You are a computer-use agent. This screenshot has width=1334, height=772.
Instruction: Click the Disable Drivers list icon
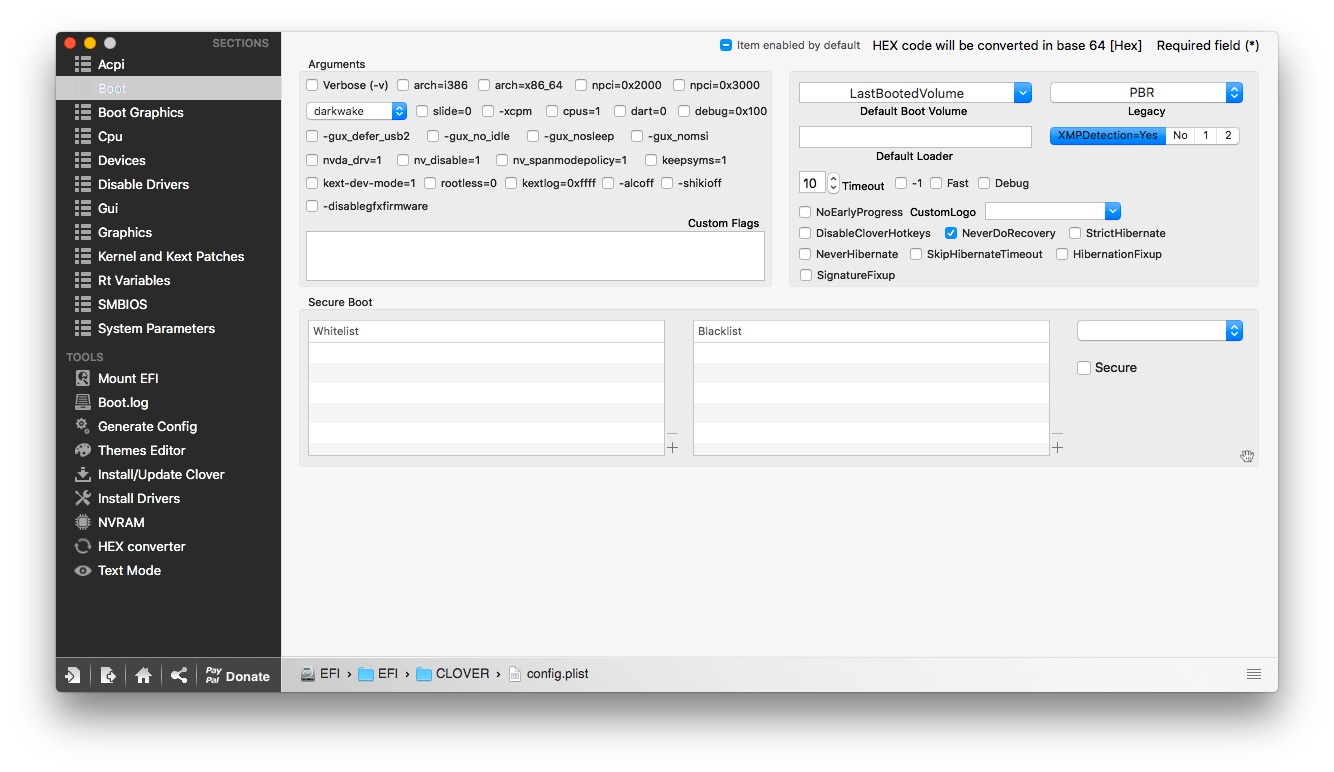point(83,184)
